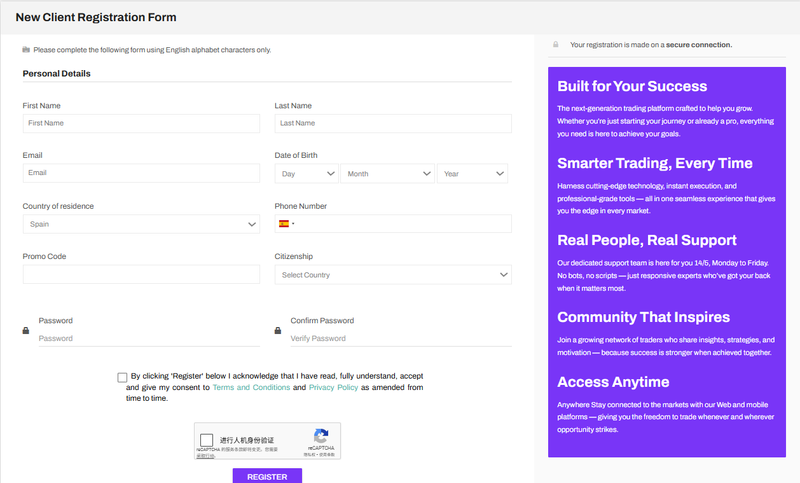Click the 'New Client Registration Form' title
The height and width of the screenshot is (483, 800).
click(x=96, y=17)
